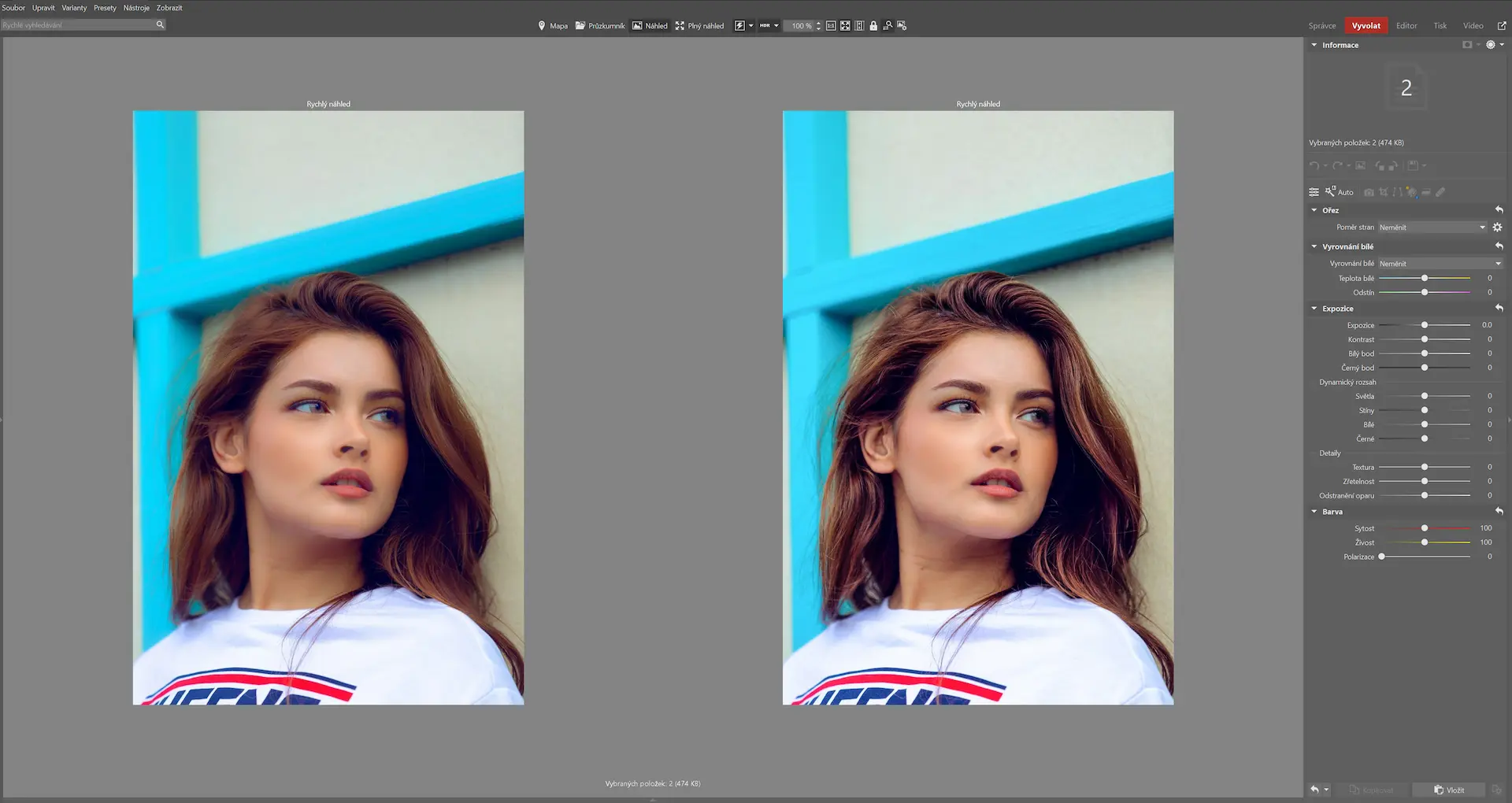The width and height of the screenshot is (1512, 803).
Task: Click the 1:1 zoom icon
Action: (x=831, y=26)
